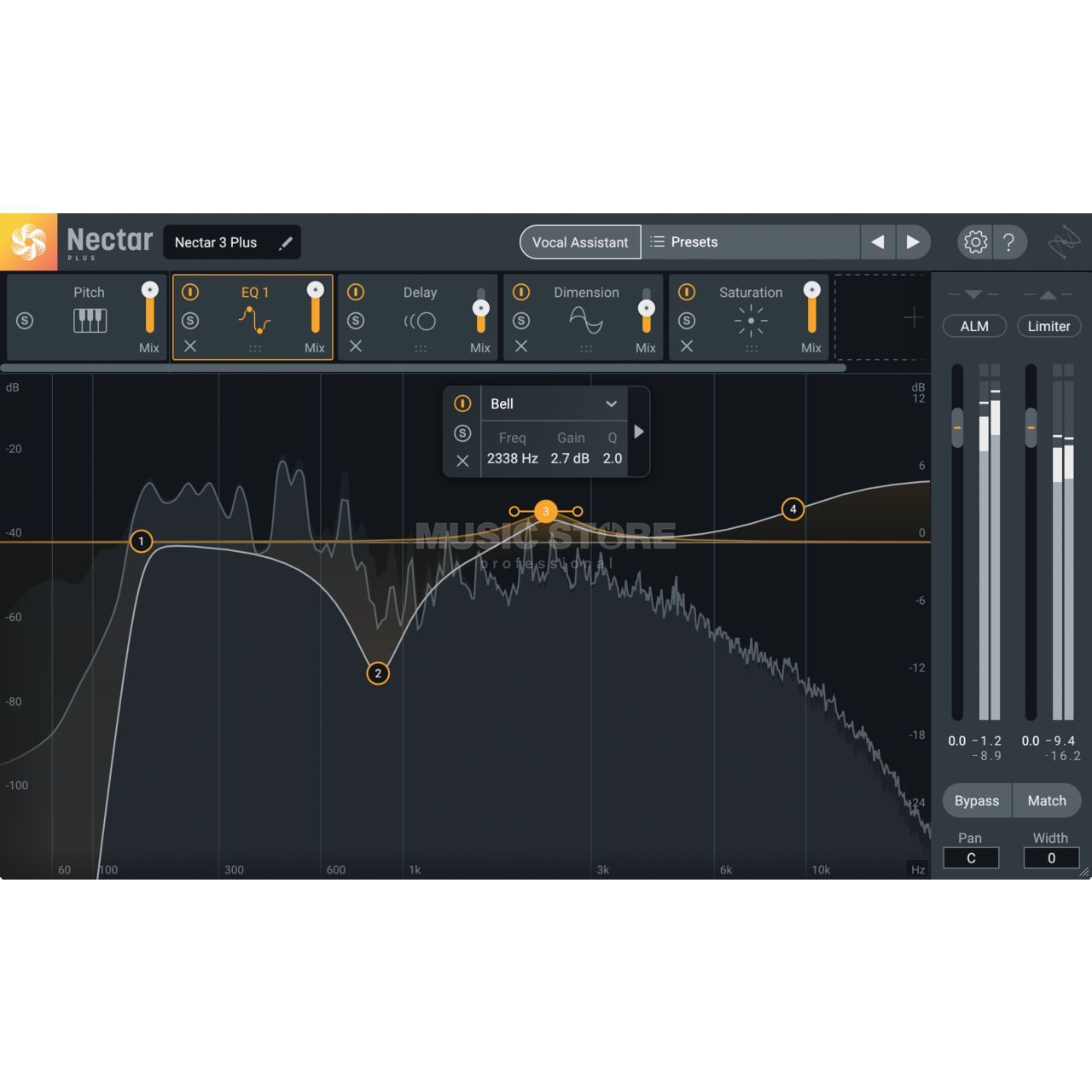Delete the selected EQ band 3
The height and width of the screenshot is (1092, 1092).
pyautogui.click(x=462, y=462)
